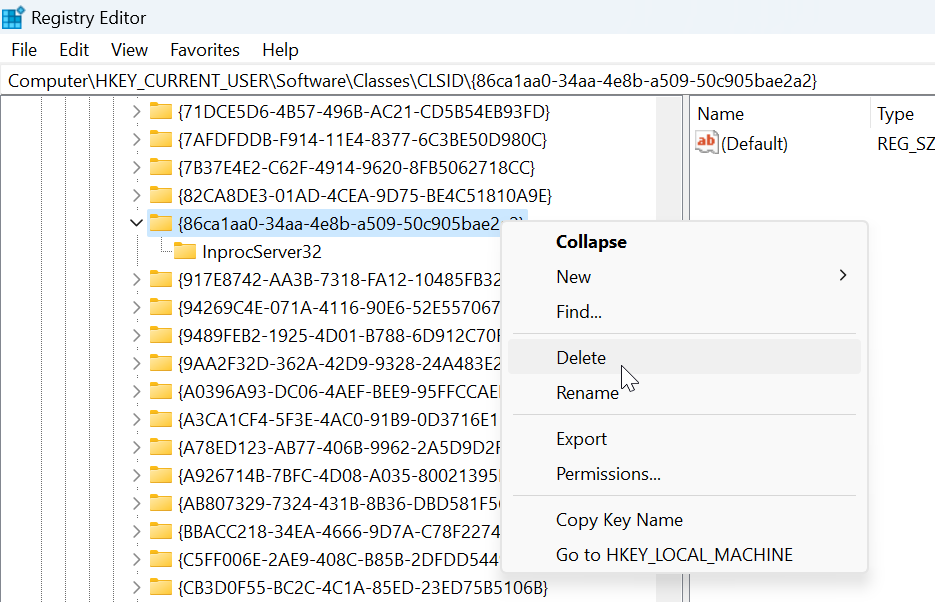This screenshot has width=935, height=602.
Task: Choose Find... from the context menu
Action: (684, 312)
